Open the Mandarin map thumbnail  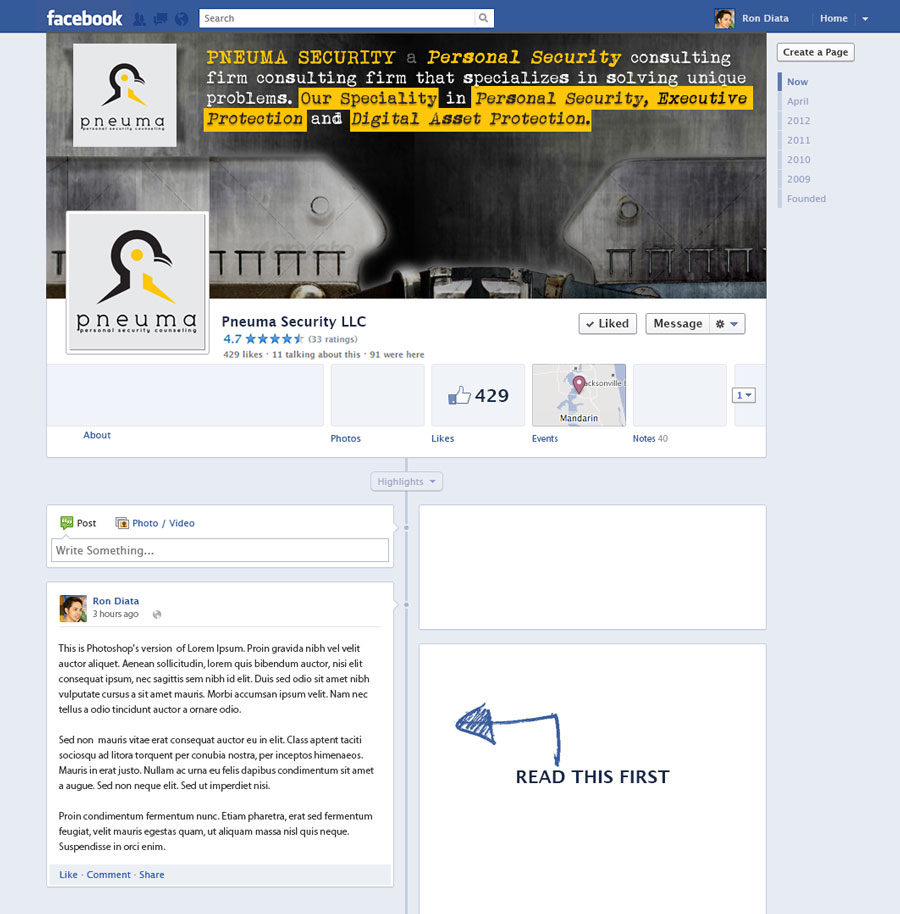(579, 395)
